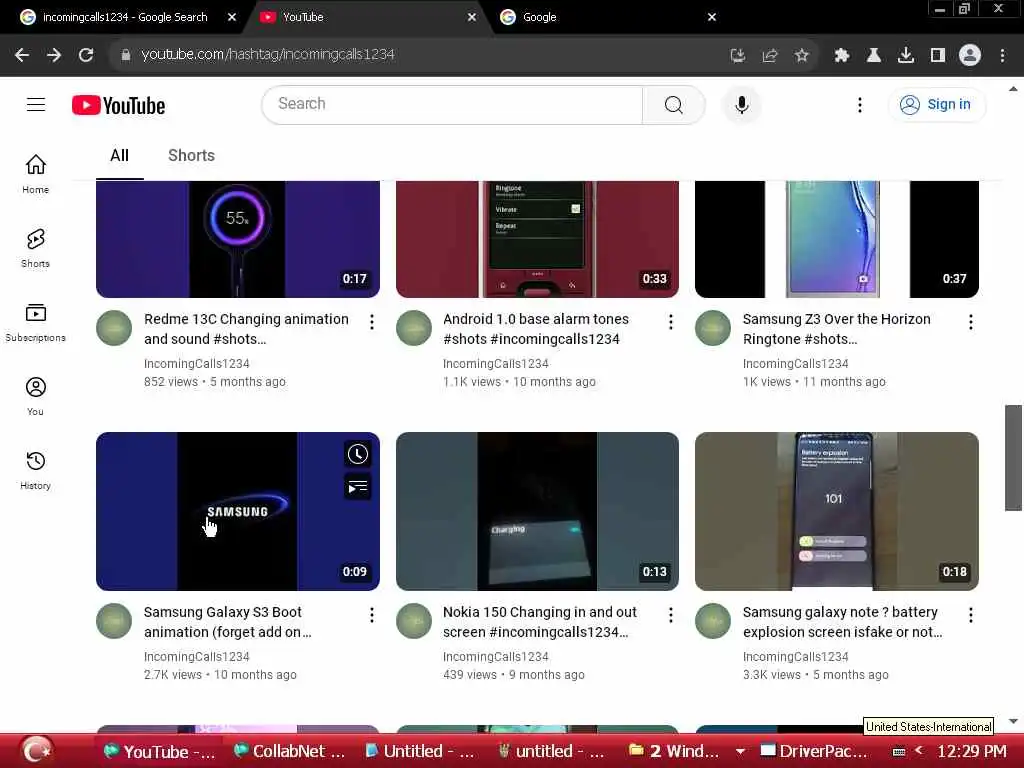The height and width of the screenshot is (768, 1024).
Task: Toggle the browser side panel icon
Action: click(x=938, y=56)
